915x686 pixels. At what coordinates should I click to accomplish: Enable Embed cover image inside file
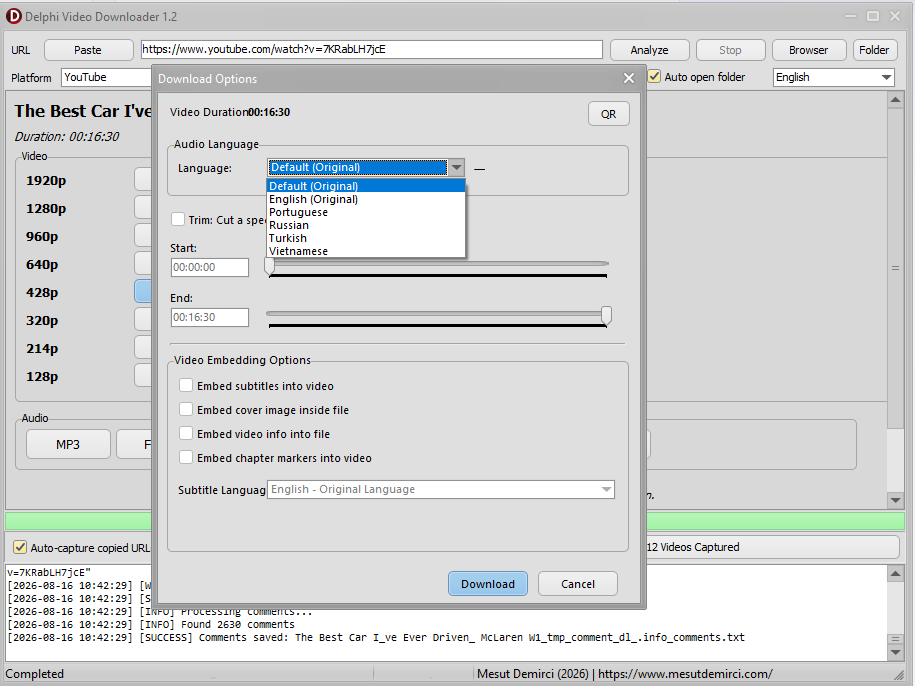[186, 410]
